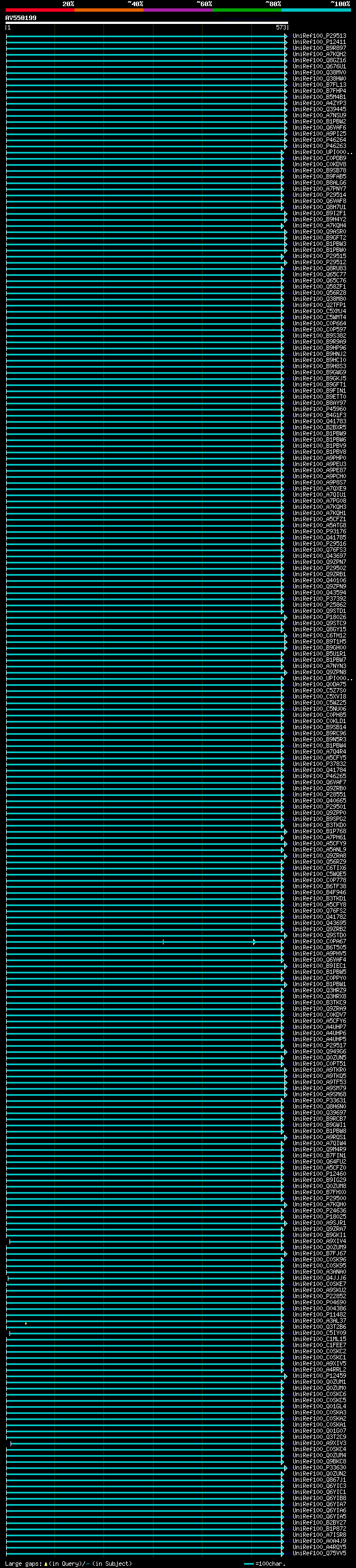
Task: Click UniRef100_C0PA67 label
Action: coord(319,942)
